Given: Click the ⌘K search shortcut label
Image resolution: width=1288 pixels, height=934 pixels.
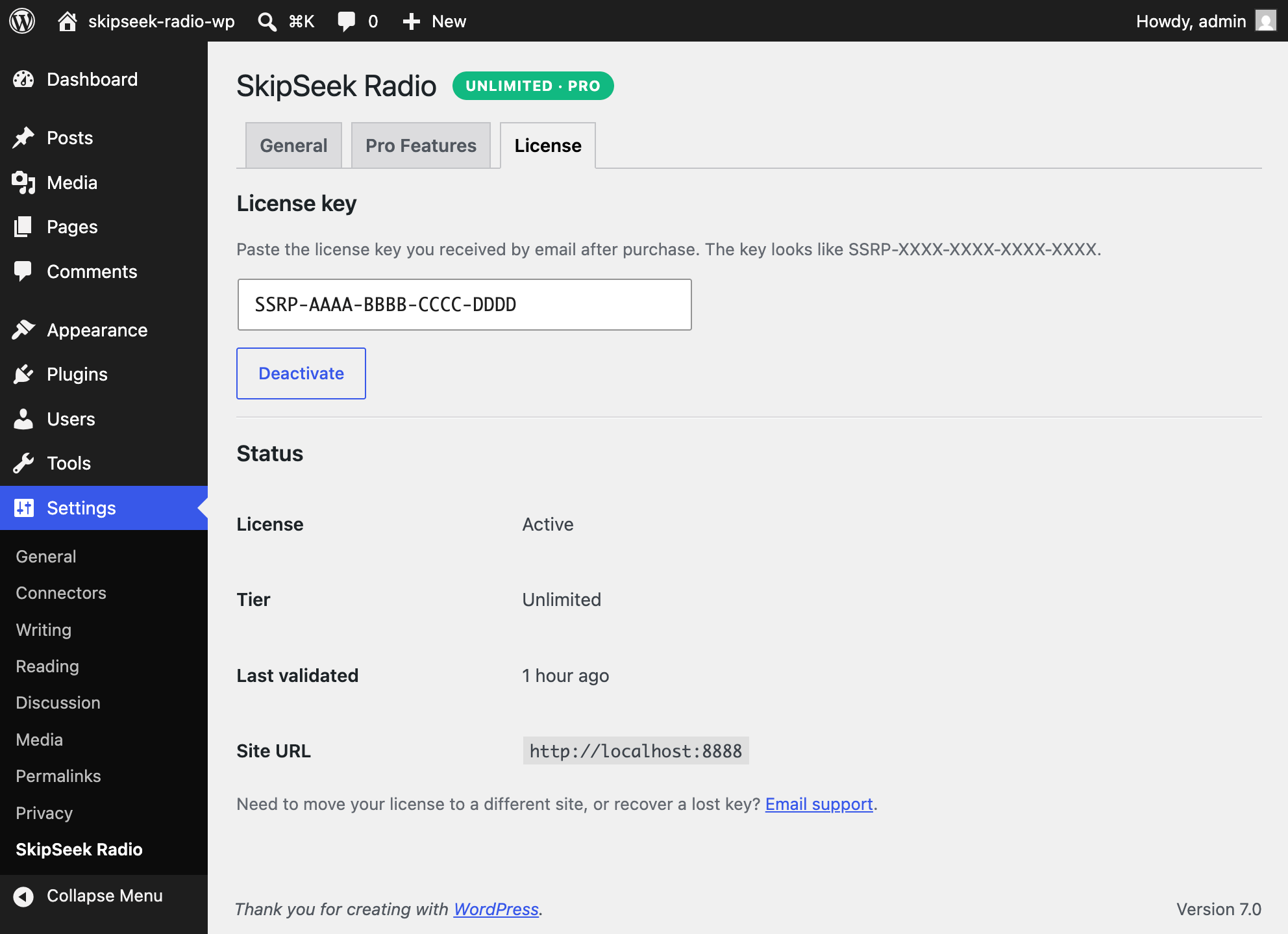Looking at the screenshot, I should pyautogui.click(x=302, y=21).
